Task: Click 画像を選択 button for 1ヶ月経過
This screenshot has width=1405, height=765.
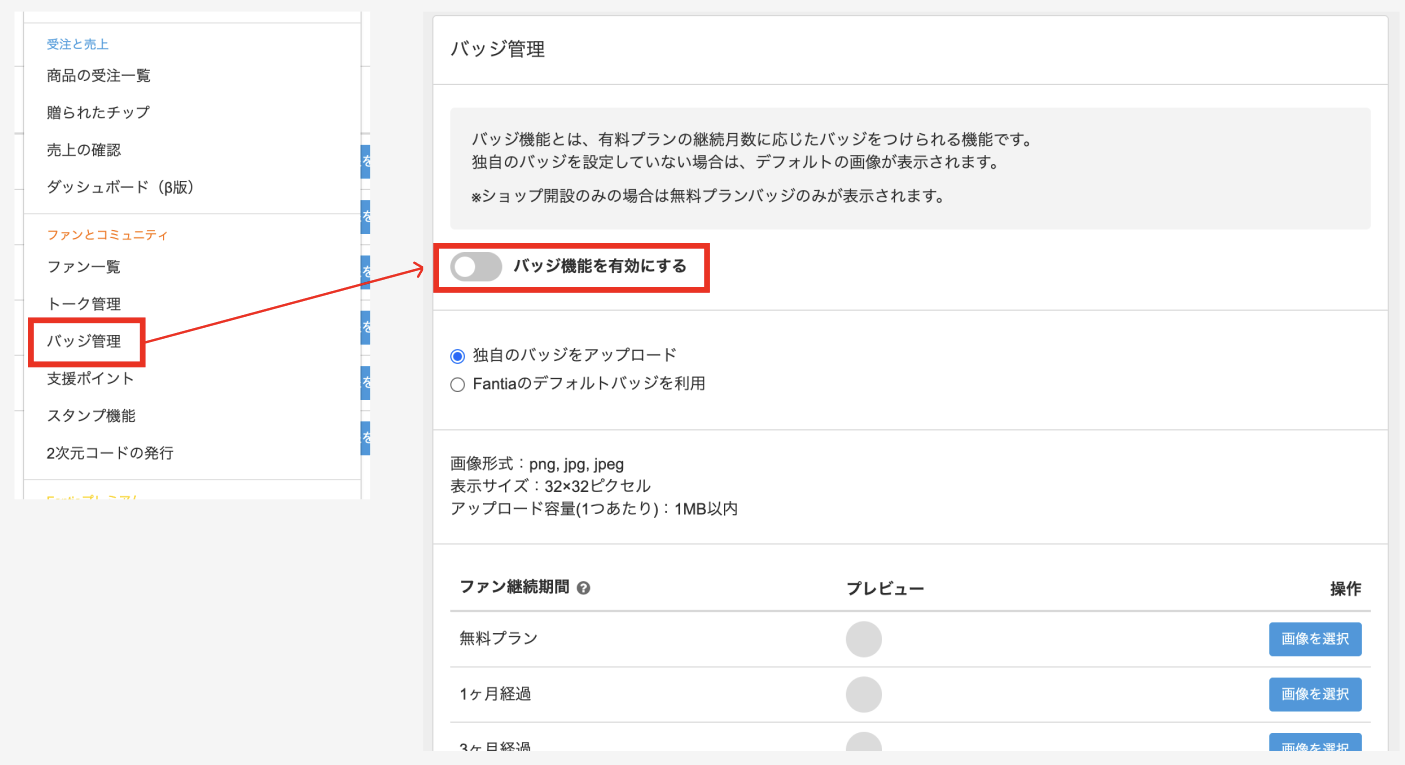Action: [x=1315, y=694]
